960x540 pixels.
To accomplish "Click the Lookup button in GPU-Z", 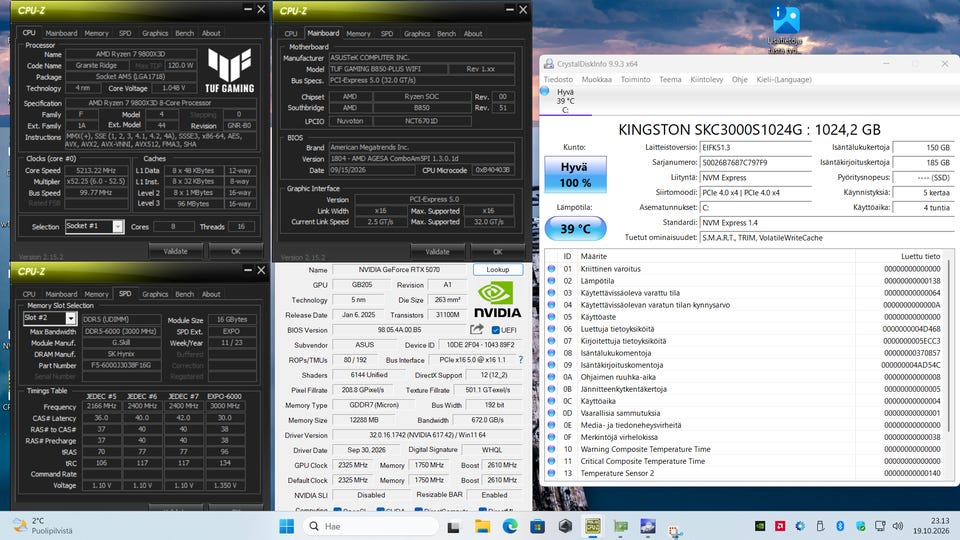I will coord(498,269).
